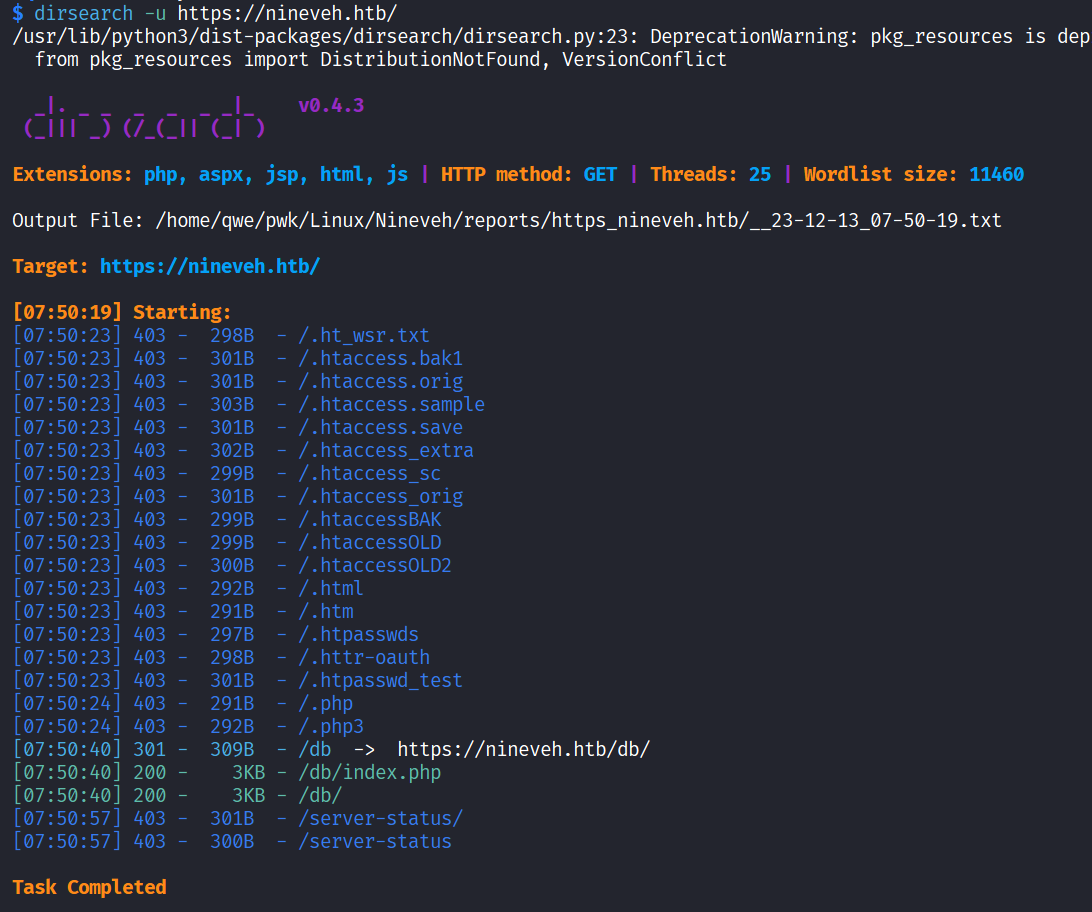The width and height of the screenshot is (1092, 912).
Task: Select the /db/ 200 result path
Action: 320,795
